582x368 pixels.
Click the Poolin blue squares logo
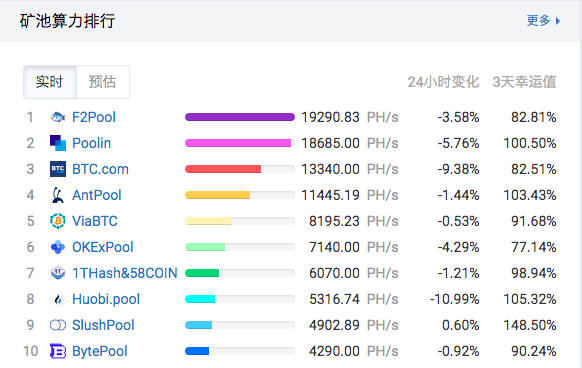[58, 143]
